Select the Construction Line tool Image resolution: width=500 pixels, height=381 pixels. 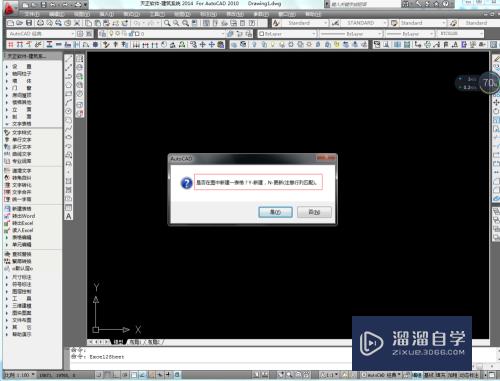click(68, 67)
